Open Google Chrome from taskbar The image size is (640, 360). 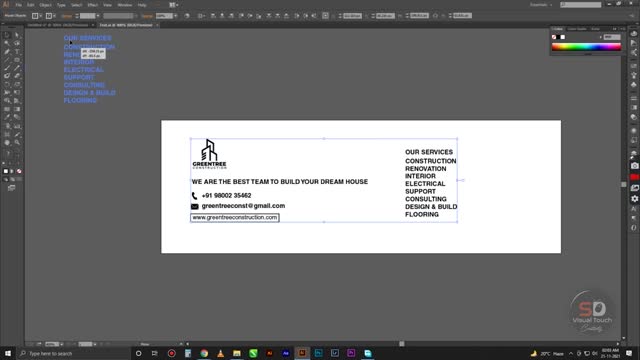tap(204, 353)
